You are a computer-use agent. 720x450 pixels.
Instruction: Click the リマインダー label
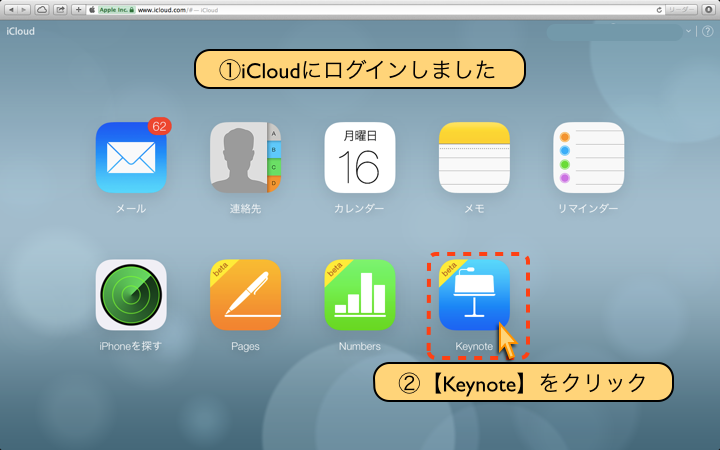588,208
